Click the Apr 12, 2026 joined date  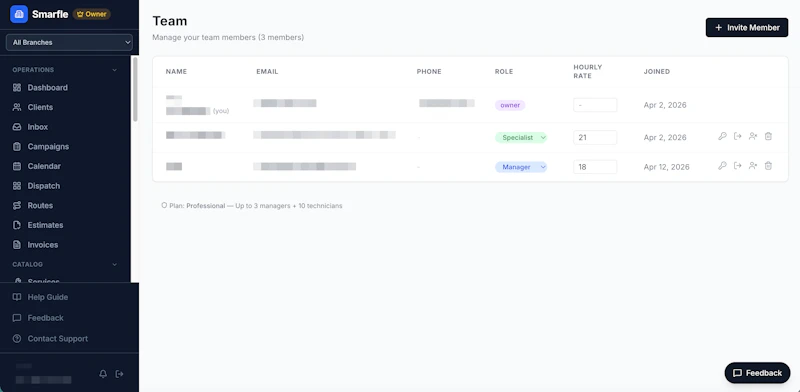click(666, 167)
